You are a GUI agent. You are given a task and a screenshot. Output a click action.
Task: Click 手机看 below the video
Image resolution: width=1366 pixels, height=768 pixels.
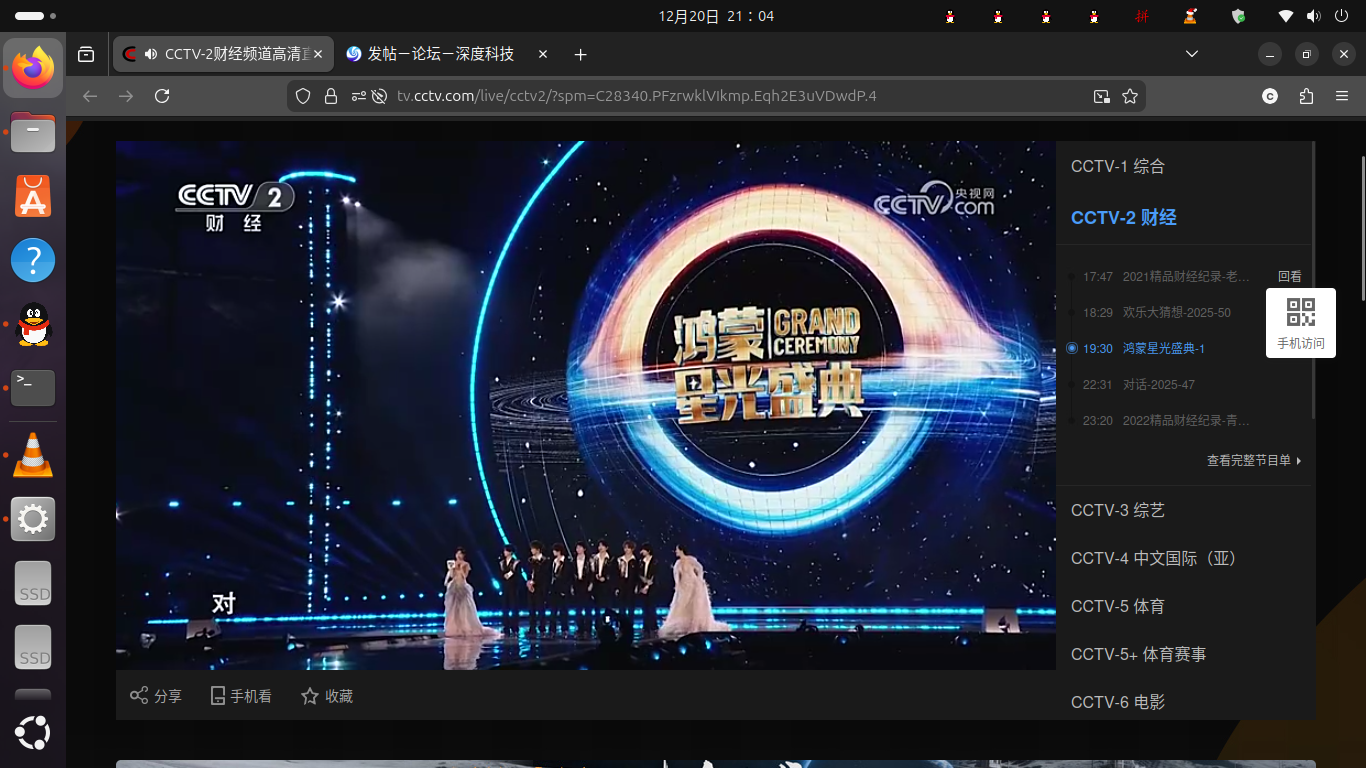click(241, 696)
